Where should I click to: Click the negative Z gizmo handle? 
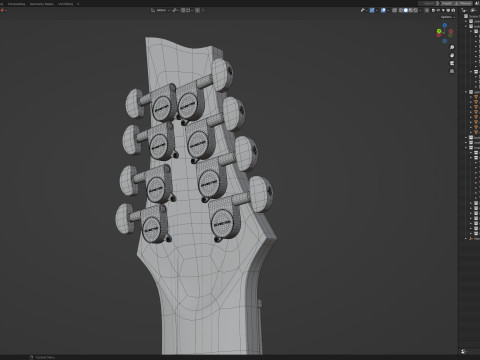point(445,41)
